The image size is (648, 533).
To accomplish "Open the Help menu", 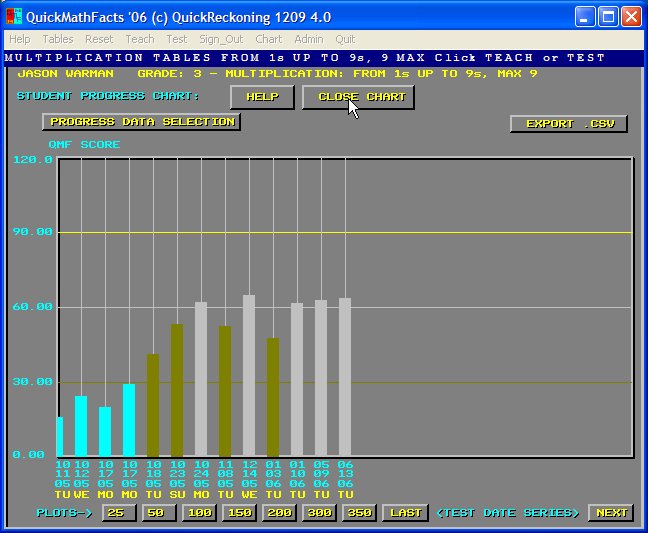I will pyautogui.click(x=20, y=39).
